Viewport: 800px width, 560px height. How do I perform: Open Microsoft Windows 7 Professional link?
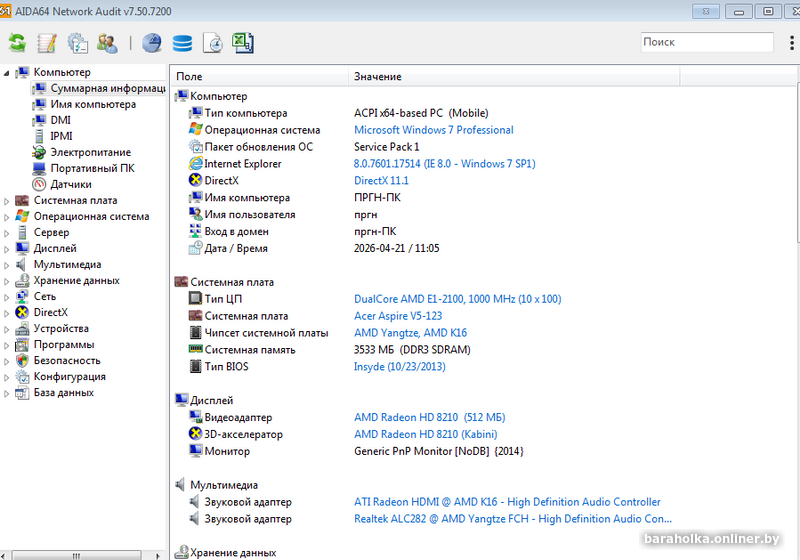click(x=434, y=130)
